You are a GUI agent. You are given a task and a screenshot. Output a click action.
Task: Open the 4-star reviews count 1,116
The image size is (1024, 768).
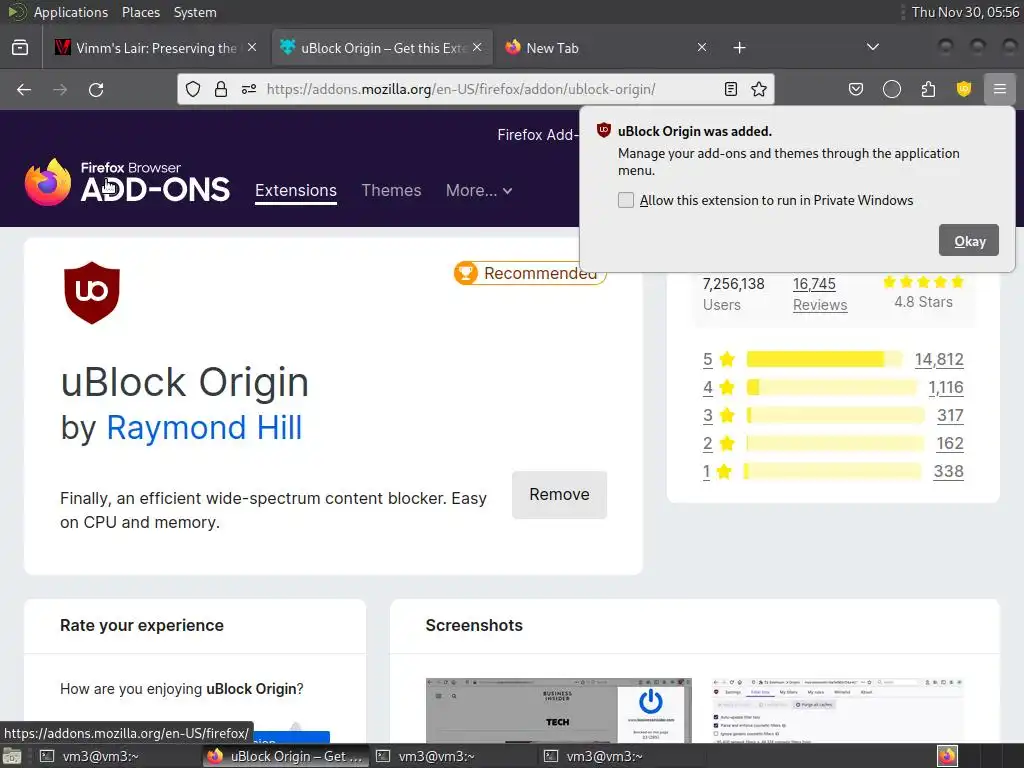tap(946, 387)
